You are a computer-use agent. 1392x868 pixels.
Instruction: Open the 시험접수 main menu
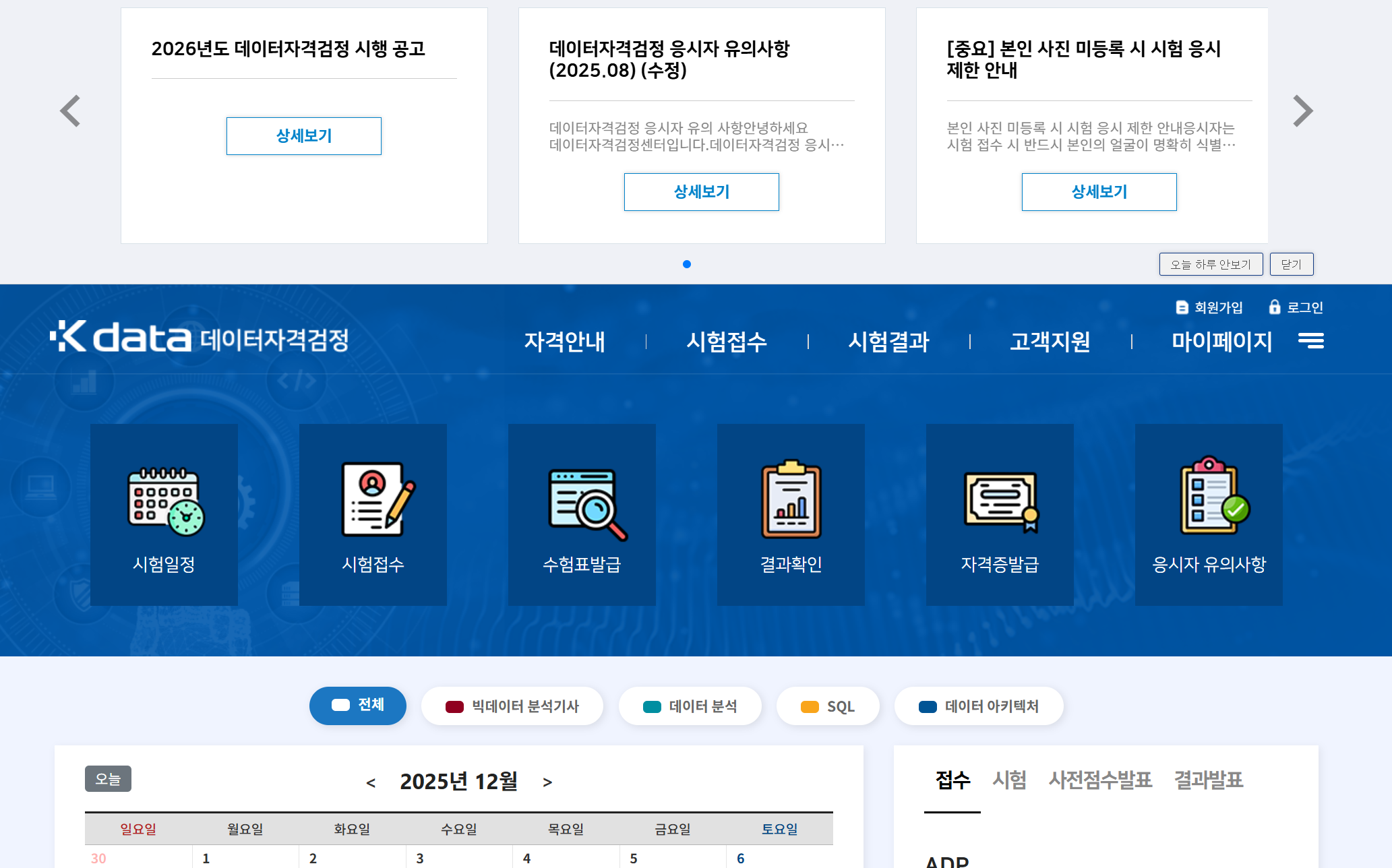726,342
